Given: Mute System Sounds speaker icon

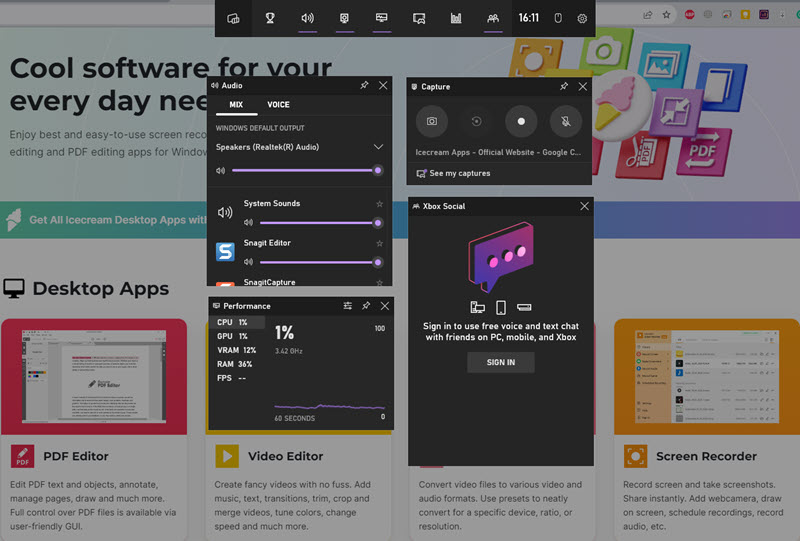Looking at the screenshot, I should point(248,223).
